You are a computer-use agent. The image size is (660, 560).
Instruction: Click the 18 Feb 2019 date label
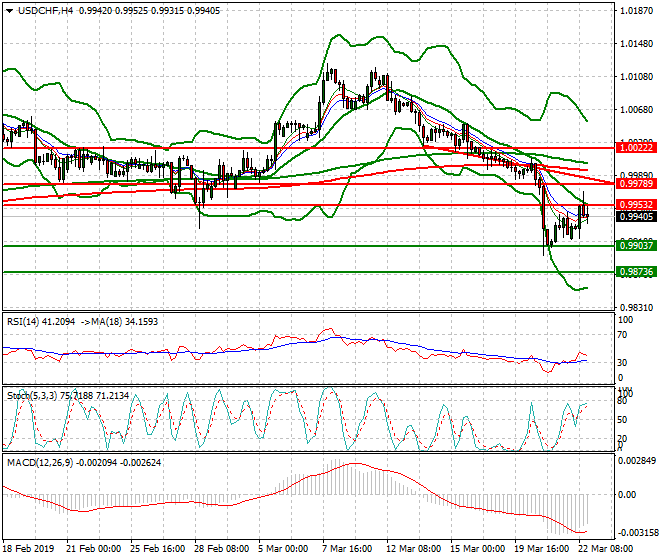coord(29,549)
